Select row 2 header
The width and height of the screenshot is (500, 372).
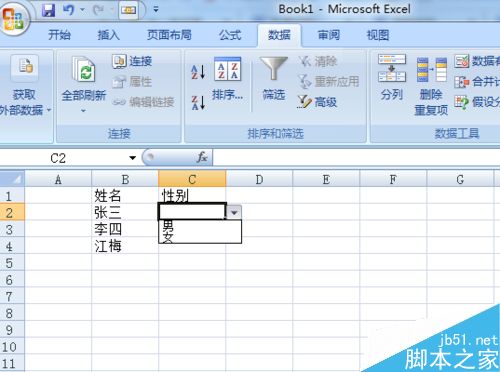point(12,212)
